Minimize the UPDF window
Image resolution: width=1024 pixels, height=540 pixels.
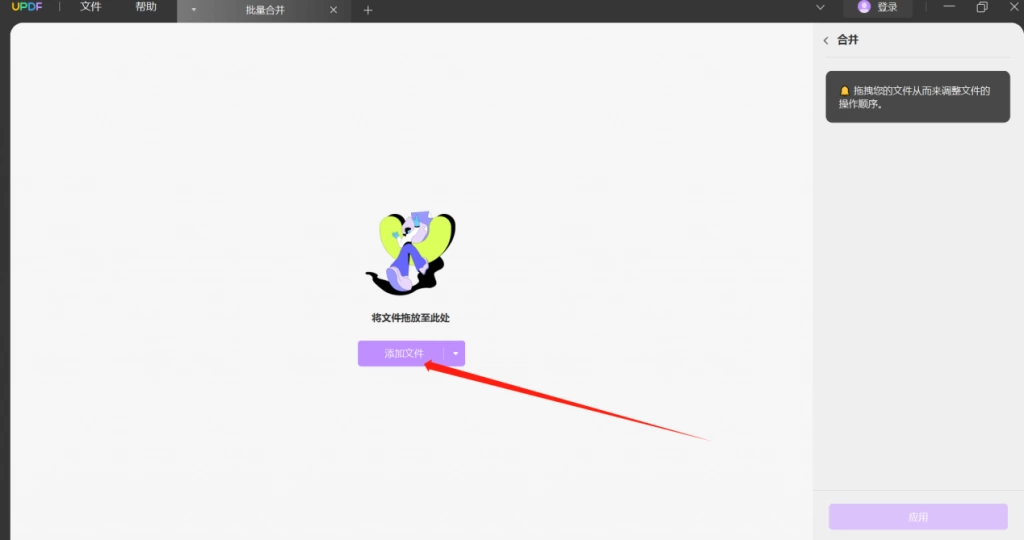click(x=949, y=7)
